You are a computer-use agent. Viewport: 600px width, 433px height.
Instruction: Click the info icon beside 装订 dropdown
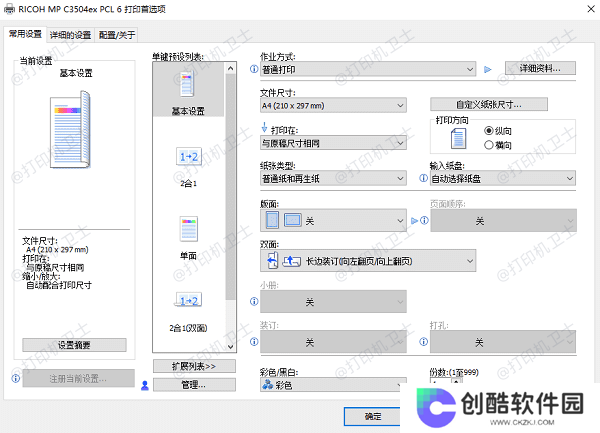pyautogui.click(x=254, y=342)
